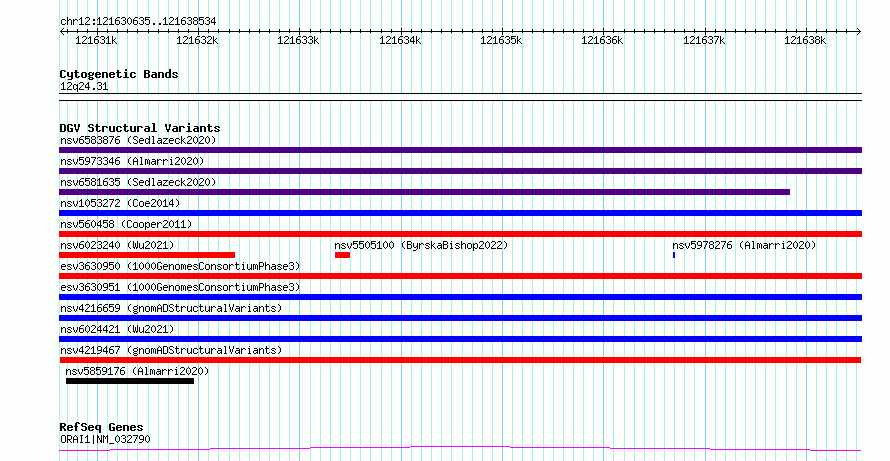Click the Cytogenetic Bands track title

[x=119, y=74]
